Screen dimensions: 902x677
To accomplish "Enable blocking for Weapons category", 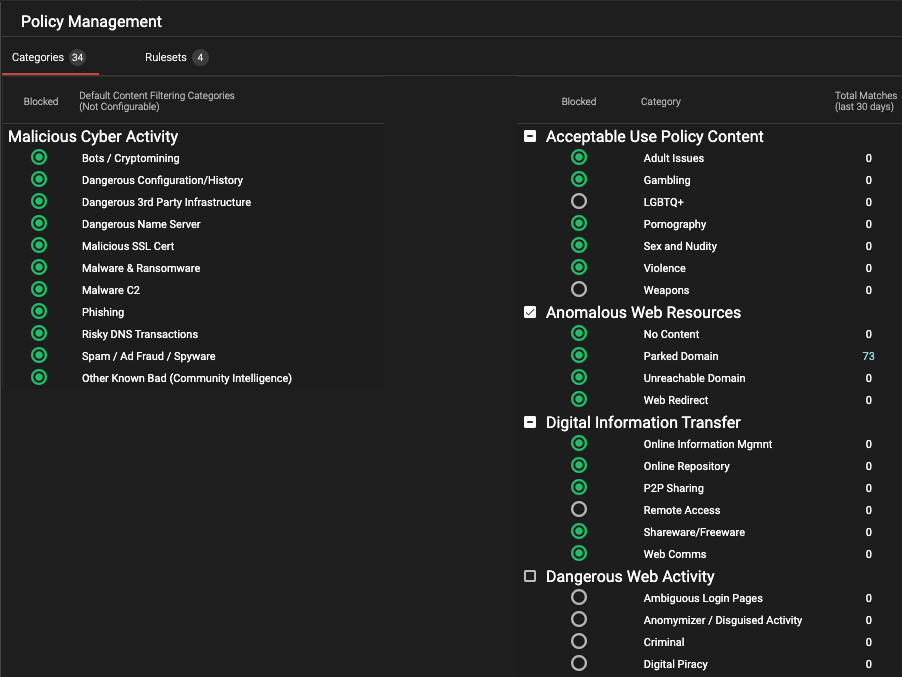I will coord(578,290).
